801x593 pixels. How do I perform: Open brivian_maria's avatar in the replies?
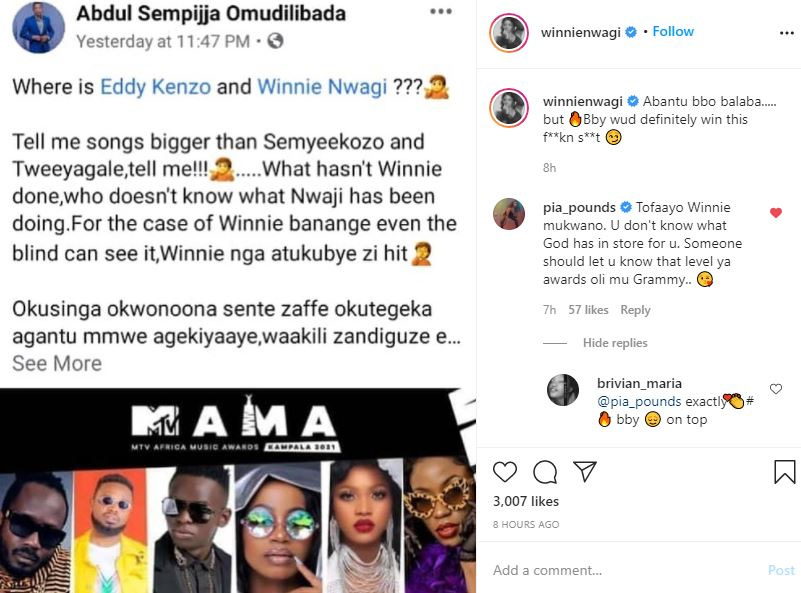pyautogui.click(x=562, y=390)
